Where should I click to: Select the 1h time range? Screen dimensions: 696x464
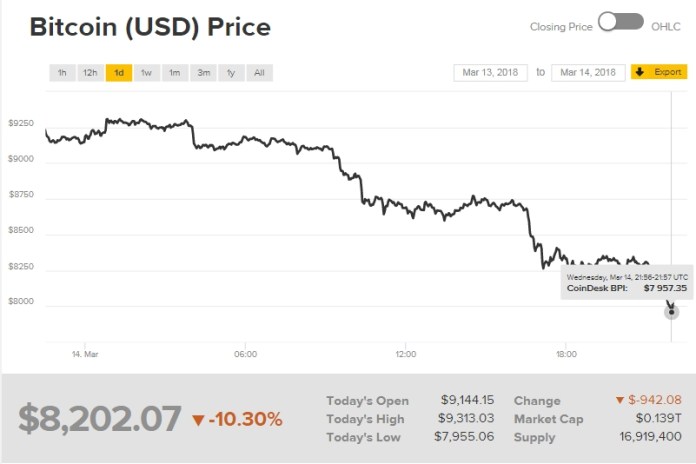coord(62,73)
